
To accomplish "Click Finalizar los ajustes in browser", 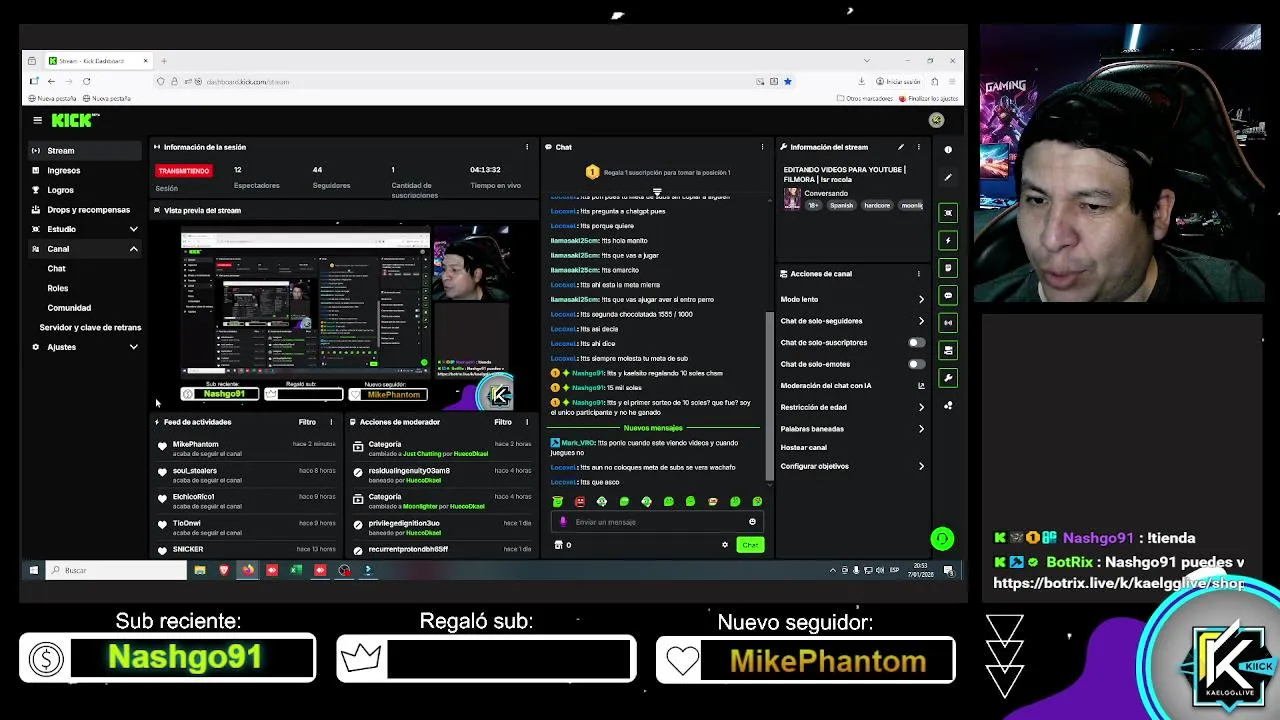I will [928, 98].
